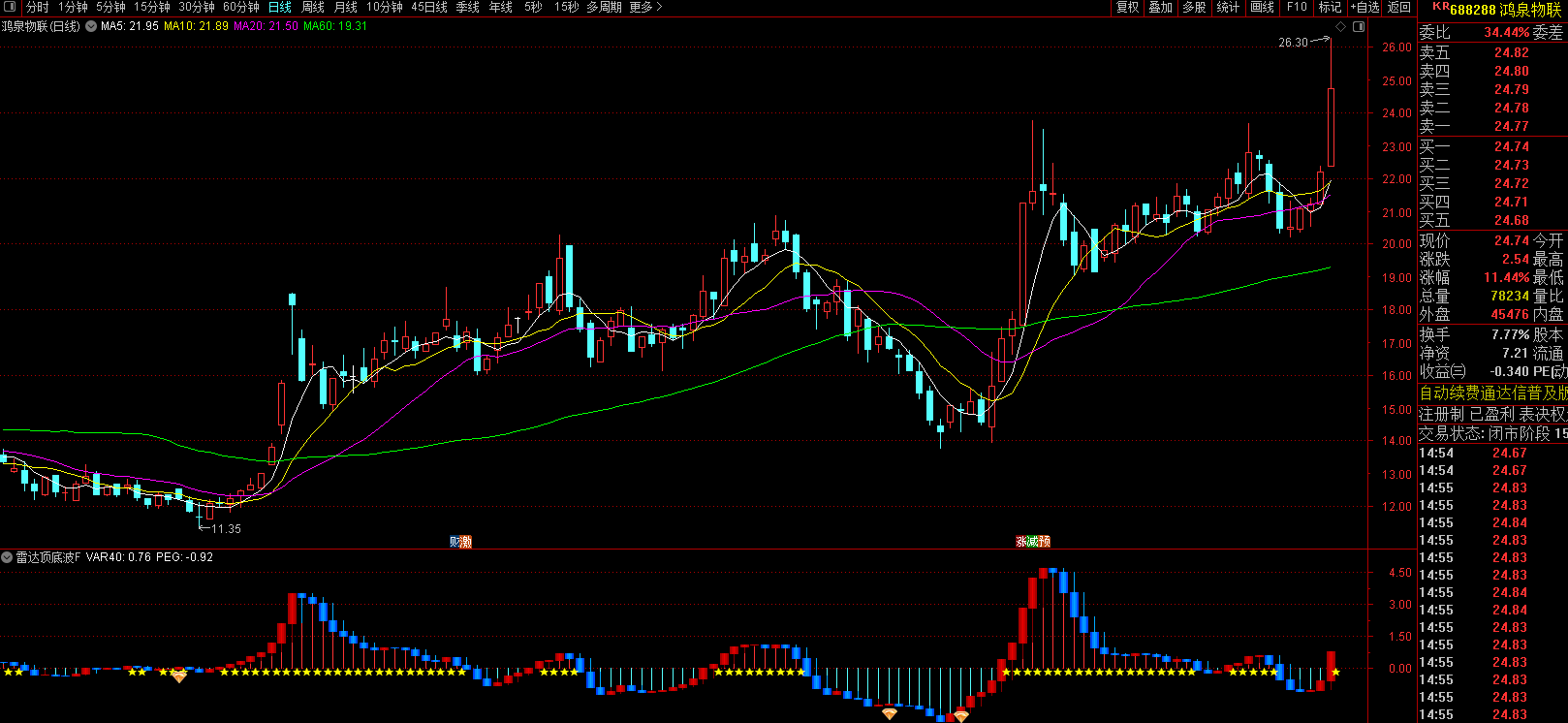Image resolution: width=1568 pixels, height=723 pixels.
Task: Toggle the left sidebar panel icon
Action: 11,7
